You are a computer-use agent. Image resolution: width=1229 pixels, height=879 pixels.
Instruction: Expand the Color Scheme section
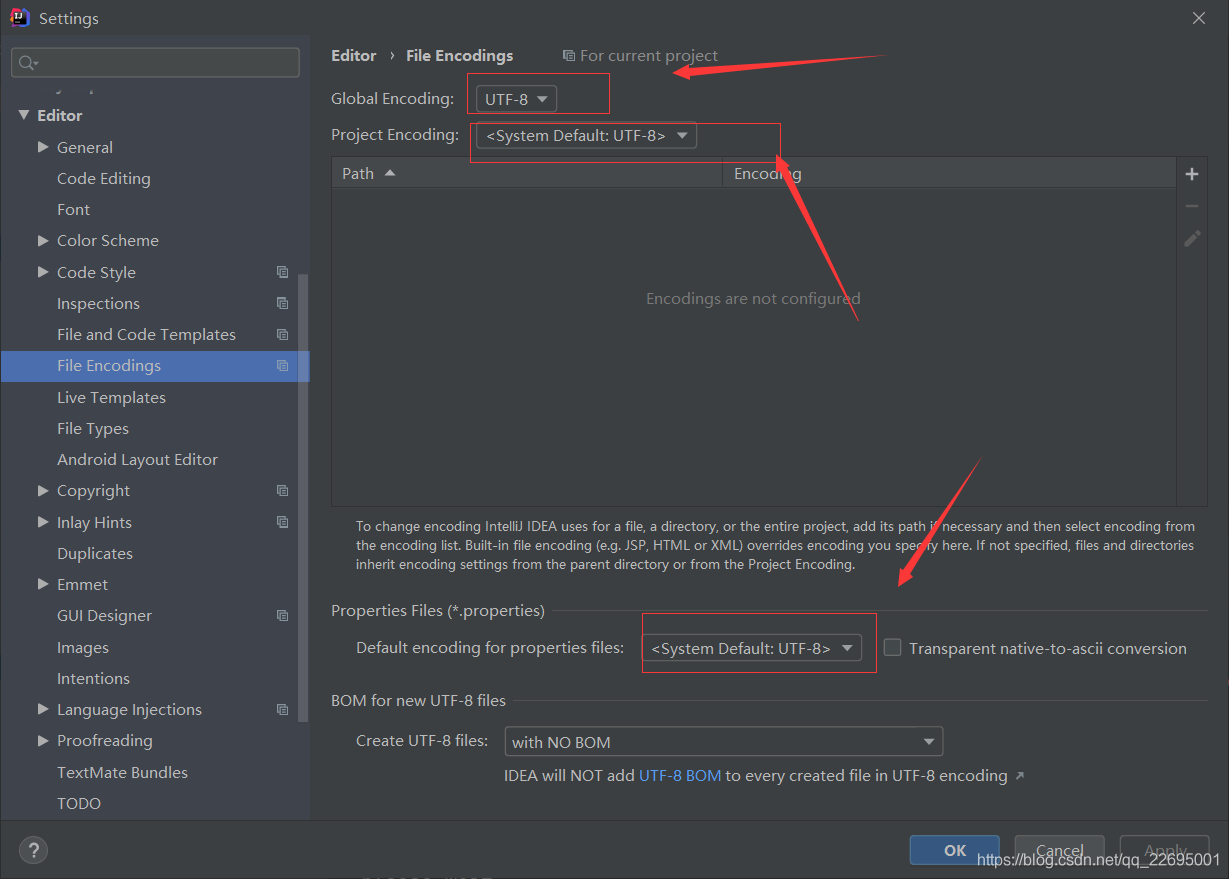42,240
